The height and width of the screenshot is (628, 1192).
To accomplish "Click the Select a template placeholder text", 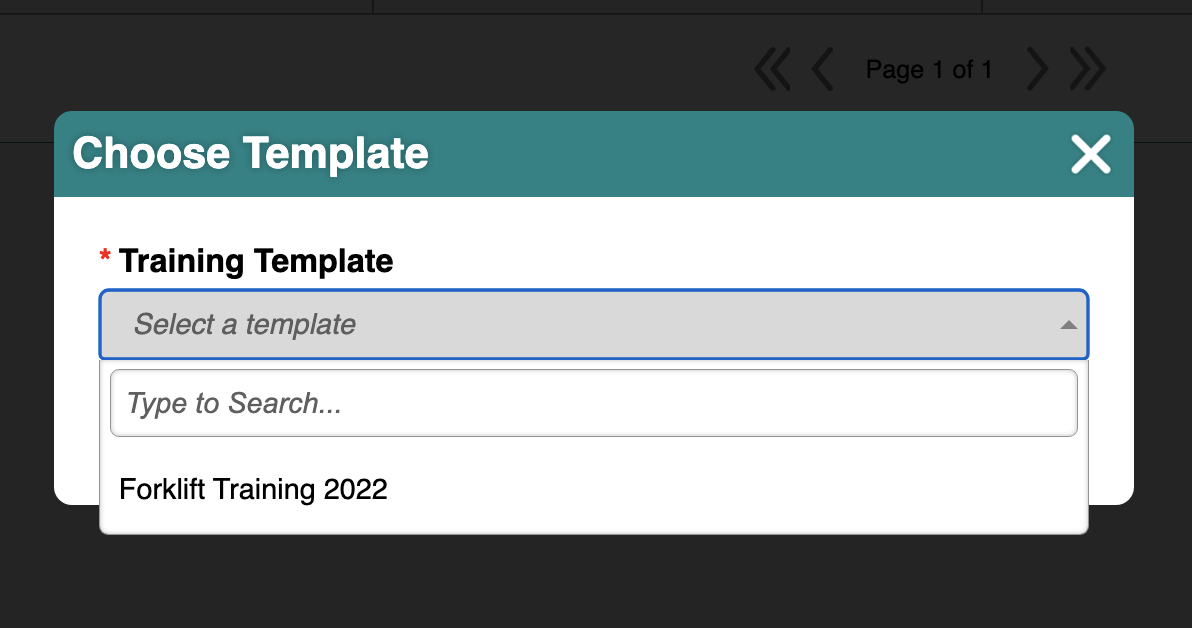I will 245,325.
